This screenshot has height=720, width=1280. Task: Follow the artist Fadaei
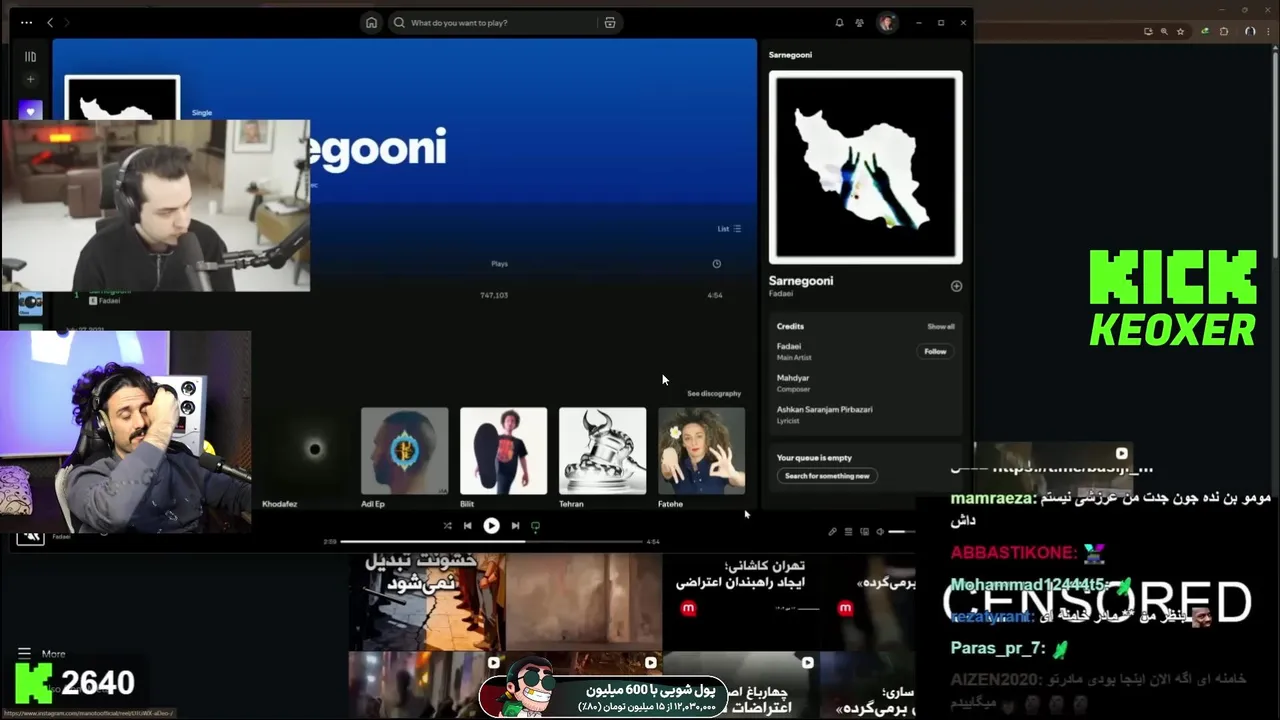click(935, 352)
